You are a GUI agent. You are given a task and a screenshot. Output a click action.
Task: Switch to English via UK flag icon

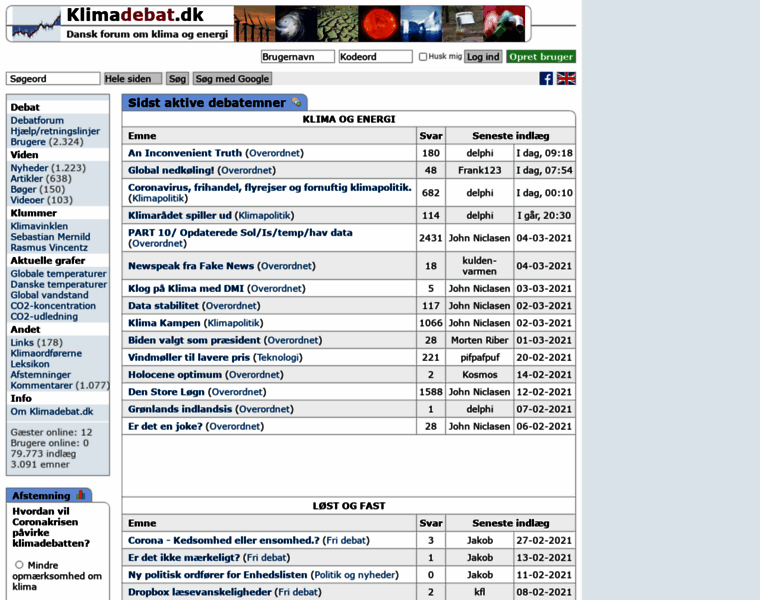click(x=566, y=79)
